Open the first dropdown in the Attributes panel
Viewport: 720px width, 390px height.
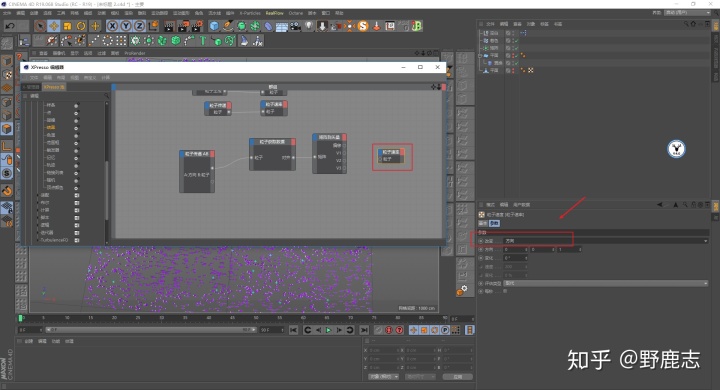605,241
